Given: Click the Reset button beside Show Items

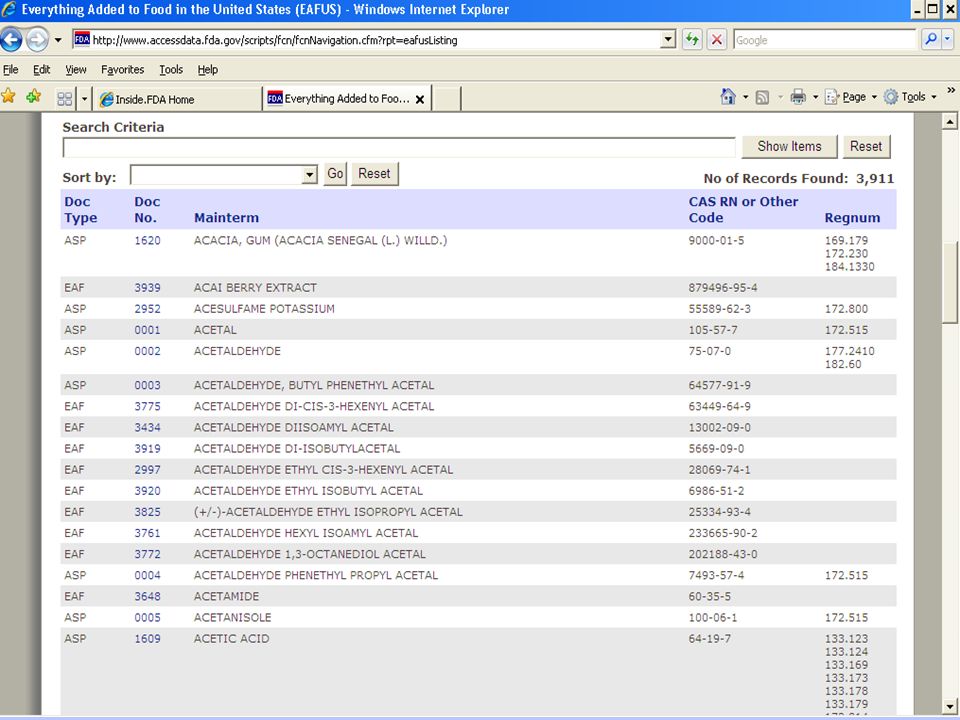Looking at the screenshot, I should pos(866,146).
